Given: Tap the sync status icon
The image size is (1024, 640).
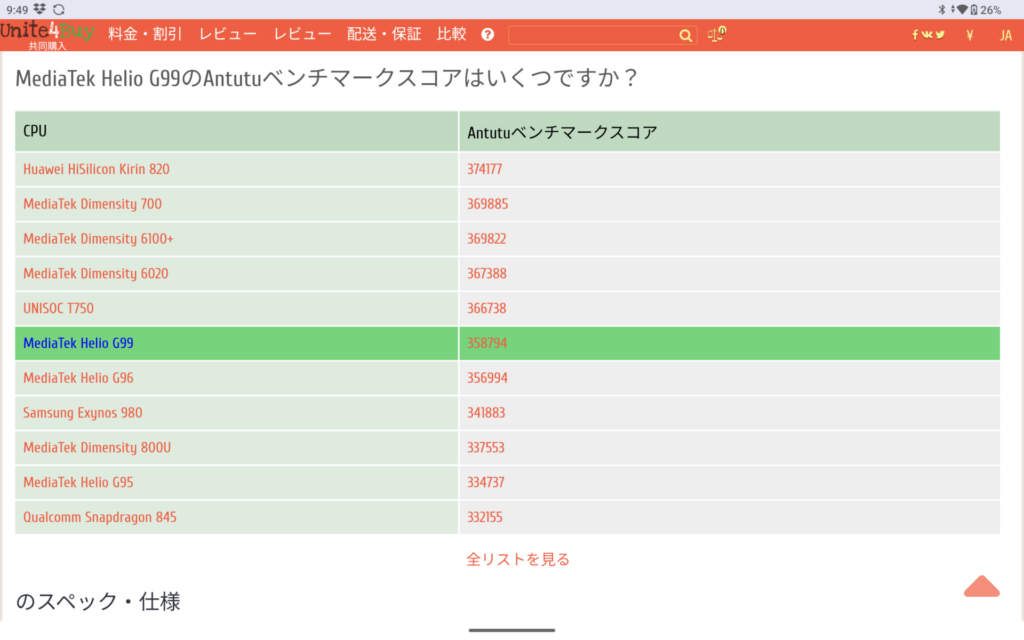Looking at the screenshot, I should point(59,9).
